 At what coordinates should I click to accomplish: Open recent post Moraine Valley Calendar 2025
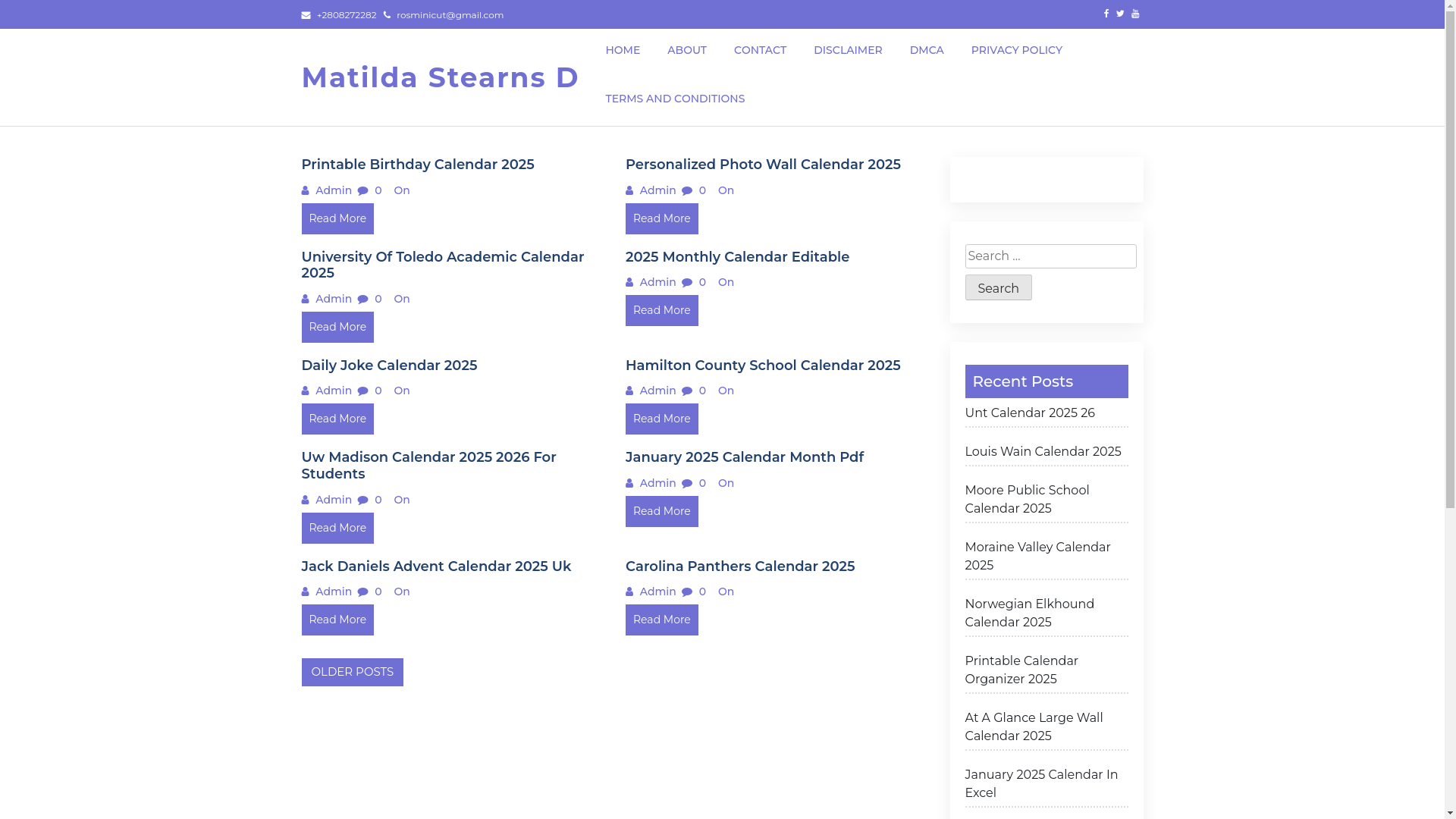click(1037, 557)
